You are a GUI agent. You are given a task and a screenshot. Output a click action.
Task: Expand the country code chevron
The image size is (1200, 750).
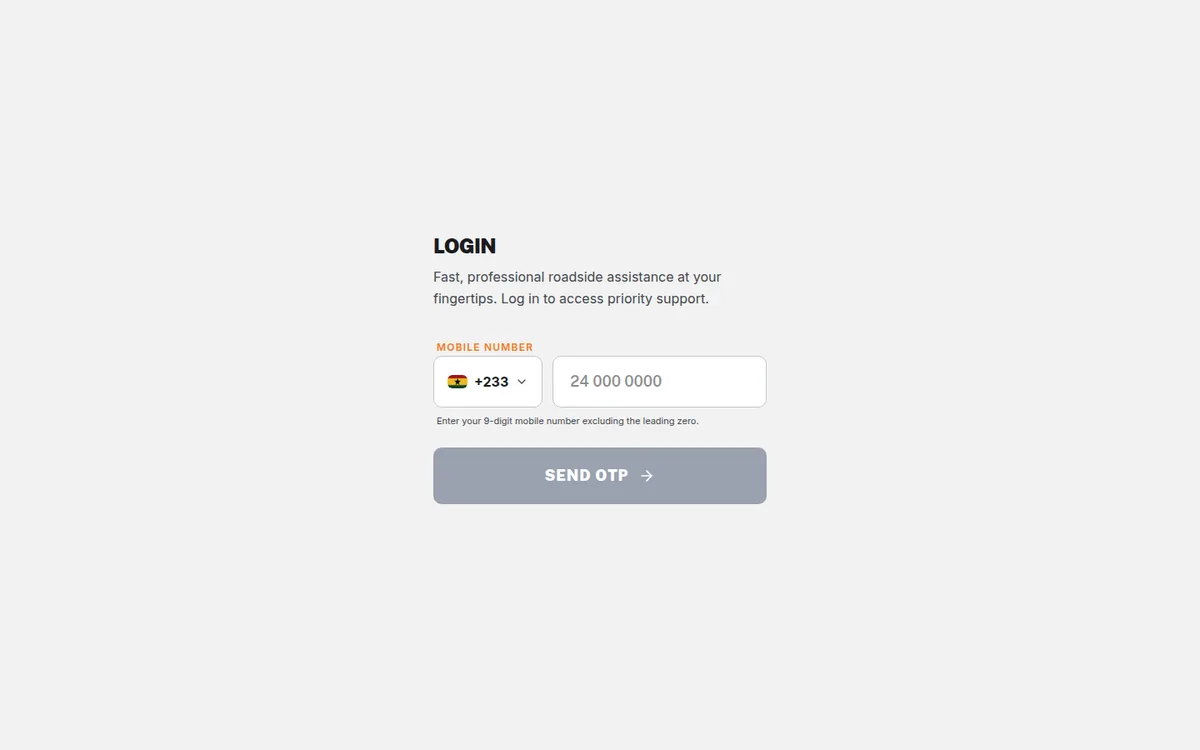[521, 382]
